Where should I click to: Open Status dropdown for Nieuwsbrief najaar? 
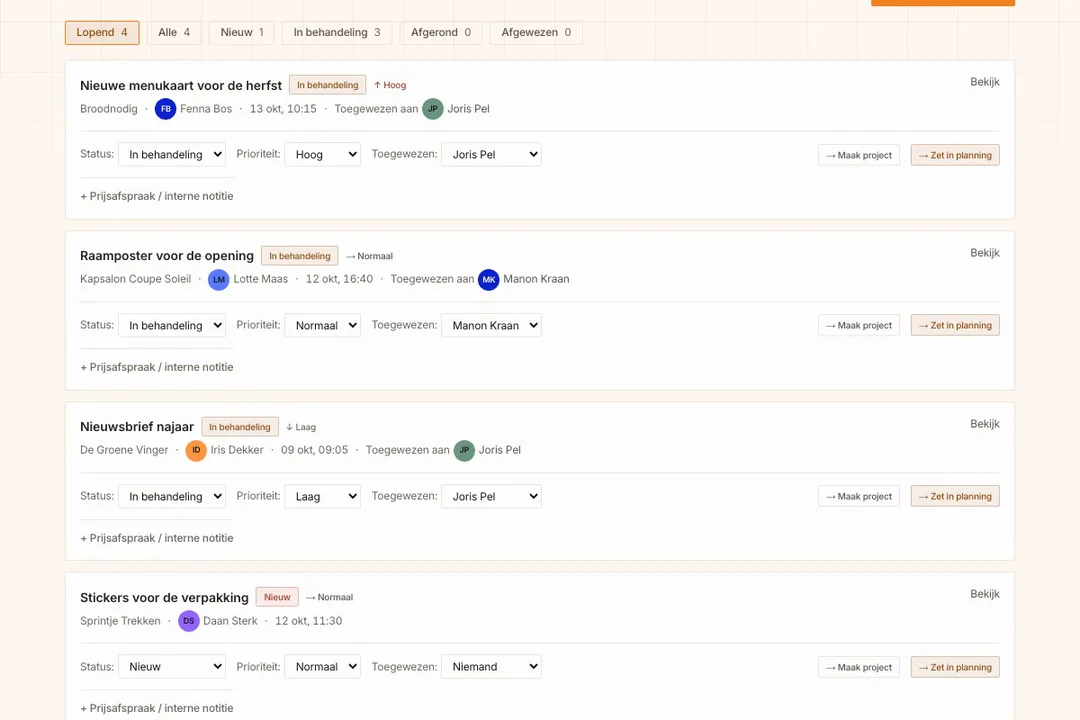click(172, 496)
